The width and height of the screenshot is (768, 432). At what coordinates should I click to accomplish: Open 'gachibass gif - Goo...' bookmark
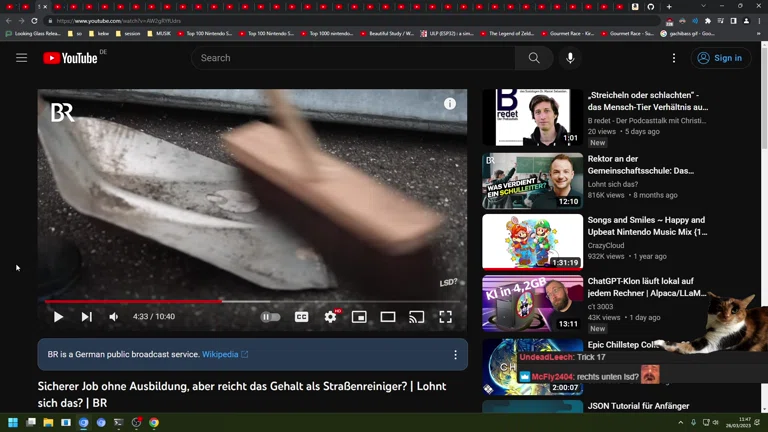[687, 34]
